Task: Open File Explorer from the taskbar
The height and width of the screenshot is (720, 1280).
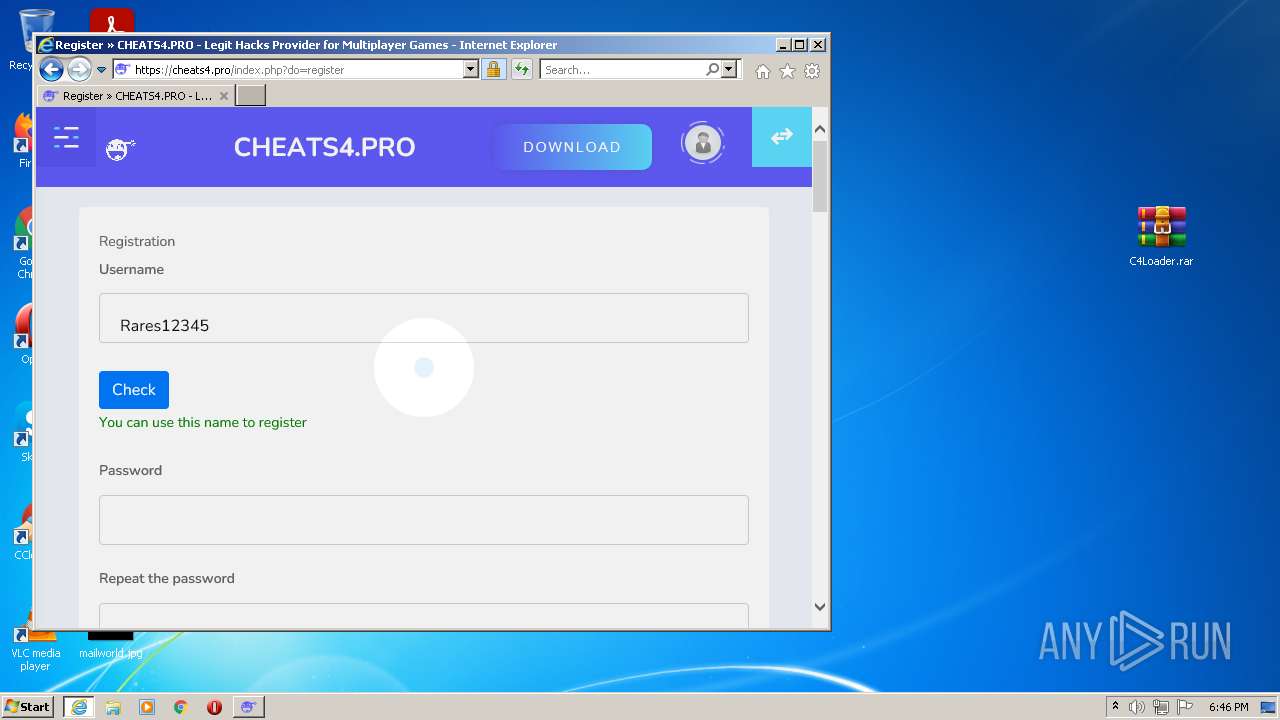Action: tap(113, 707)
